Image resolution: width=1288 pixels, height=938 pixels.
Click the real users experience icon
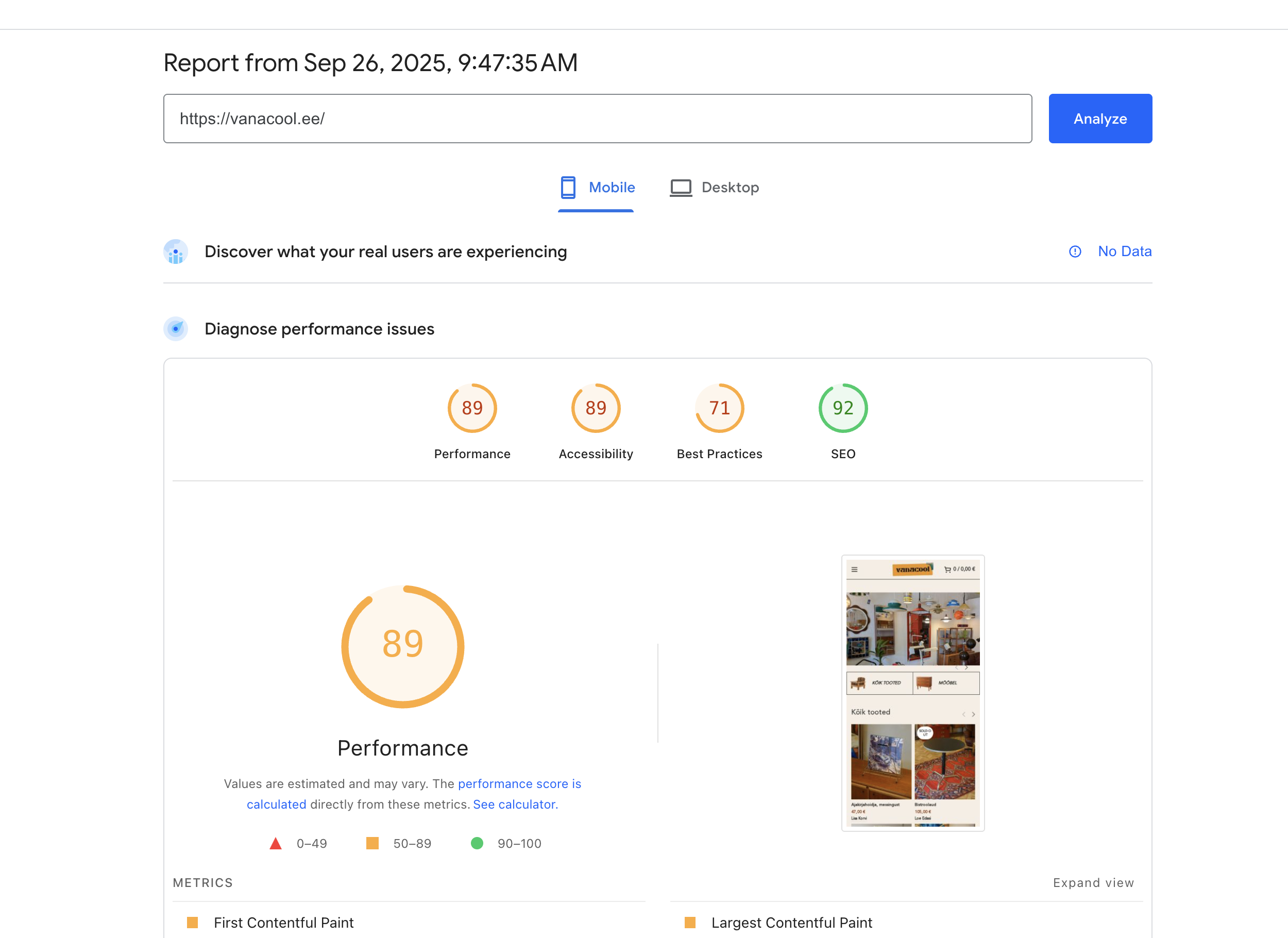pos(176,252)
